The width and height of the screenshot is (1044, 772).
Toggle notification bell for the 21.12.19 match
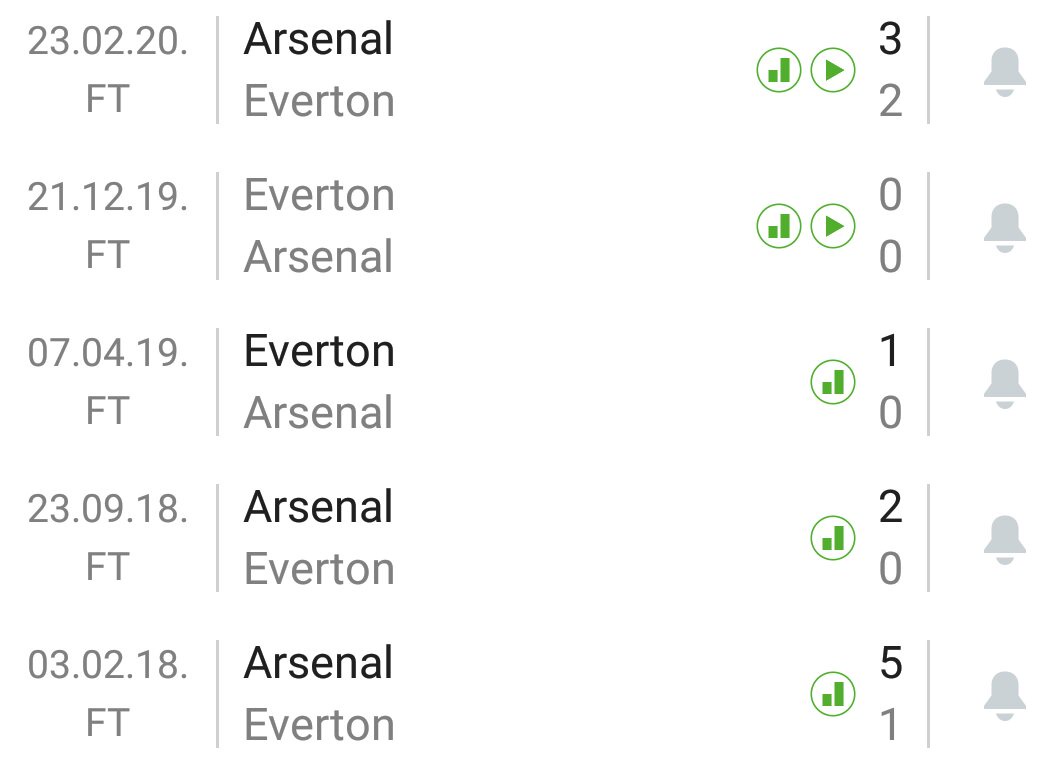[1005, 228]
